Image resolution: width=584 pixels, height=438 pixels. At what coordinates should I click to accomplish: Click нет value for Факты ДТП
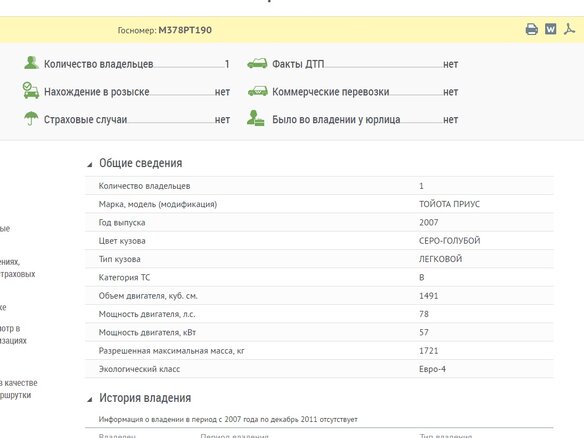coord(450,64)
